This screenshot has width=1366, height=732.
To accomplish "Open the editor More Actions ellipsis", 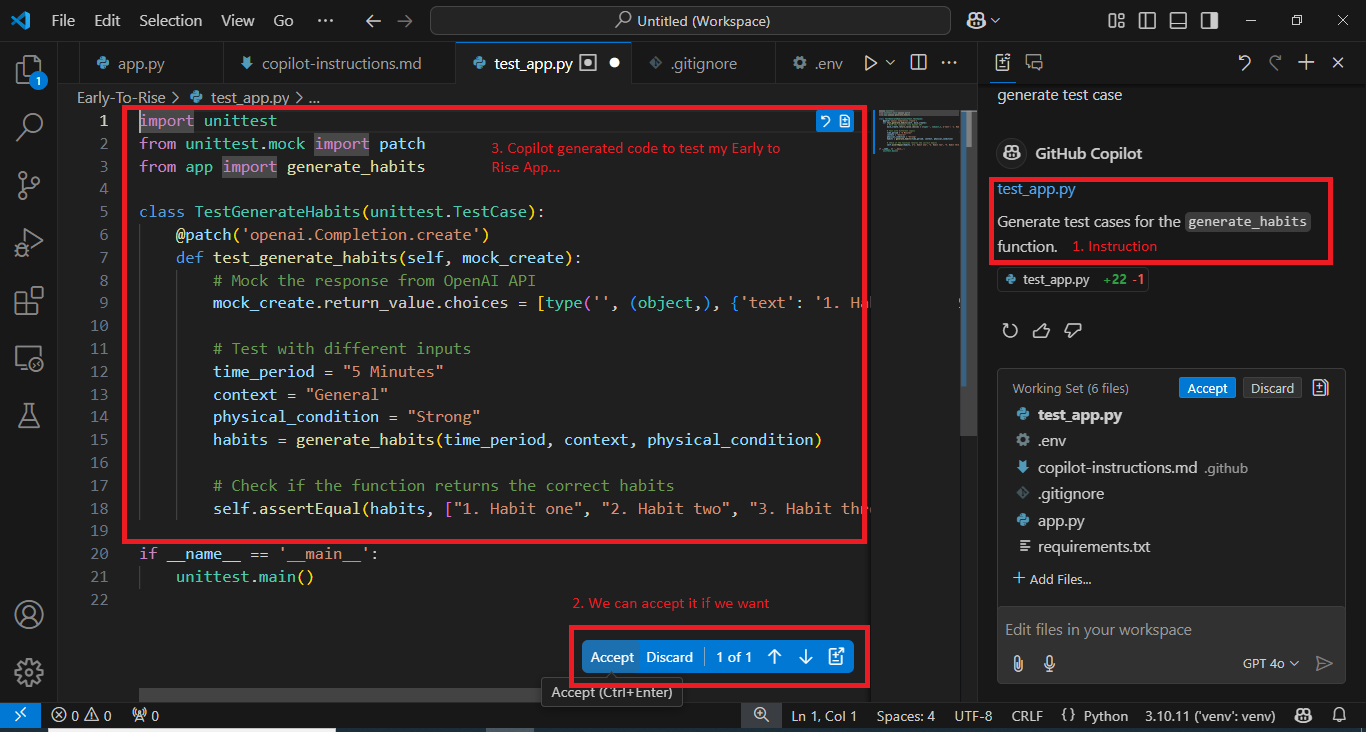I will pyautogui.click(x=949, y=63).
